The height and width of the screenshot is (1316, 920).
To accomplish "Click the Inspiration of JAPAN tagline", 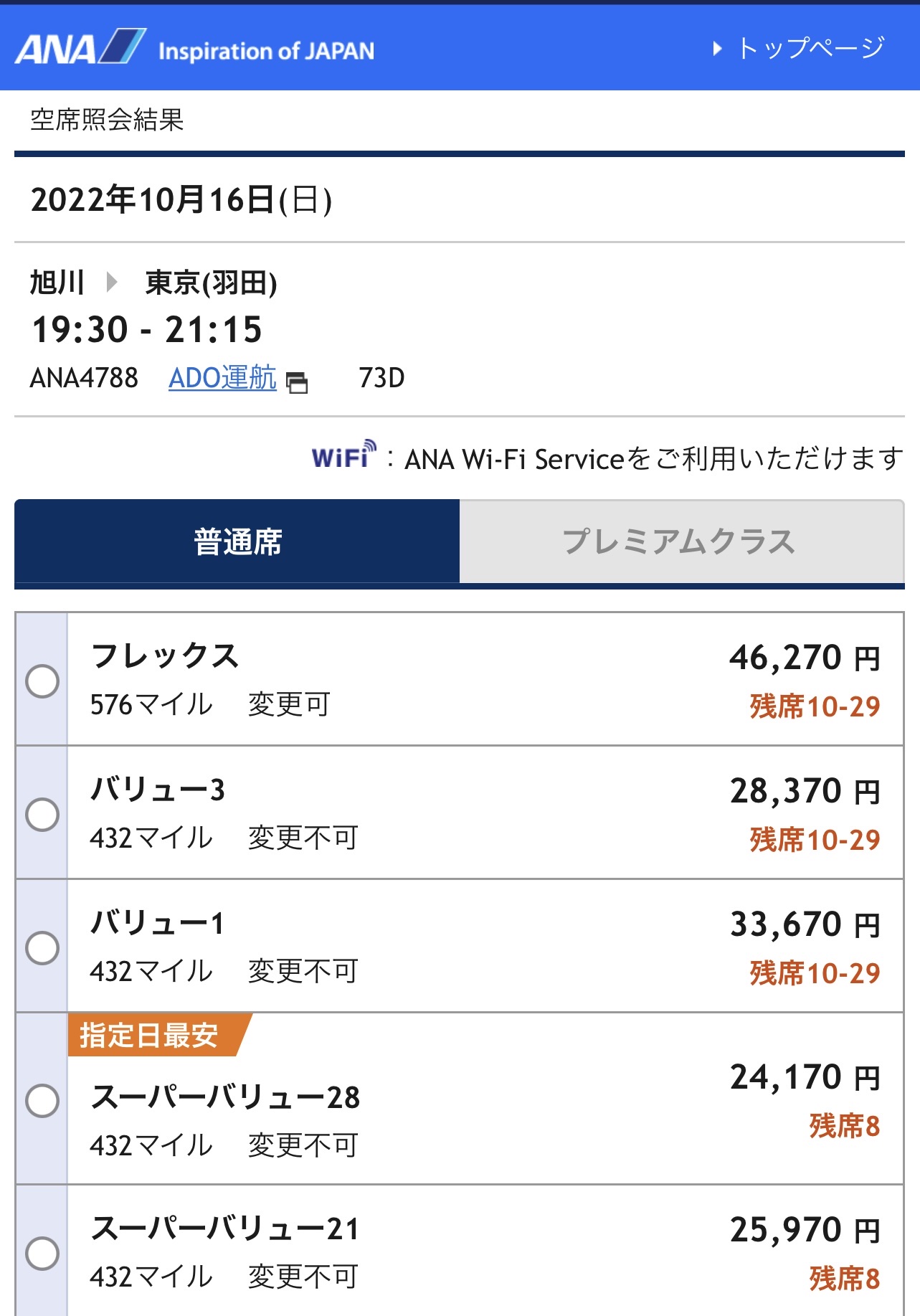I will [x=266, y=51].
